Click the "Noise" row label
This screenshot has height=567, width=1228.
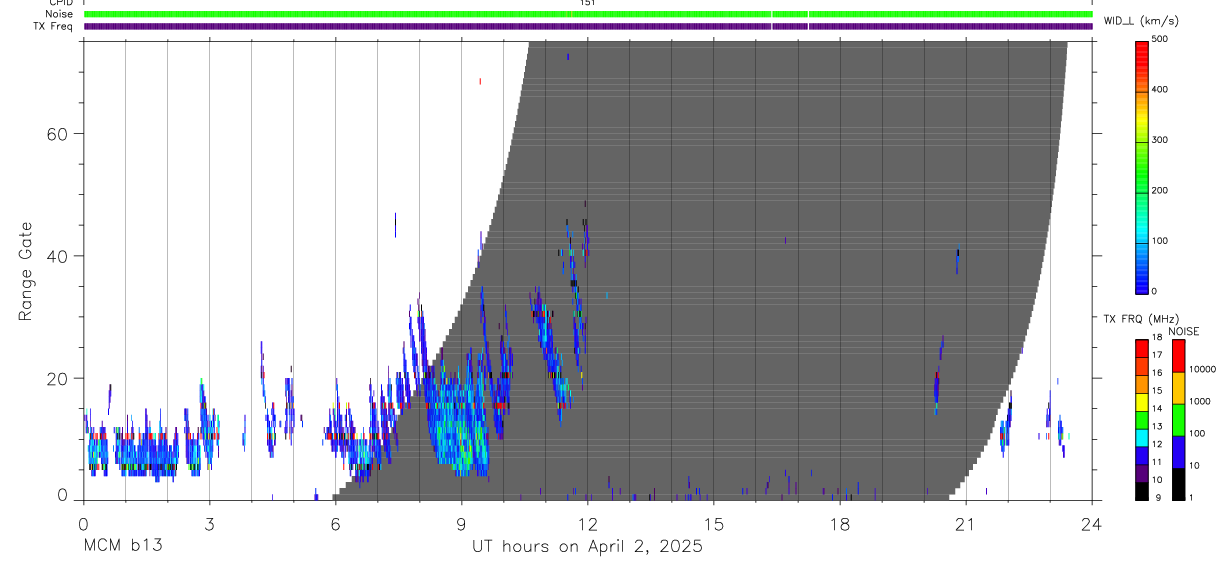click(x=61, y=14)
